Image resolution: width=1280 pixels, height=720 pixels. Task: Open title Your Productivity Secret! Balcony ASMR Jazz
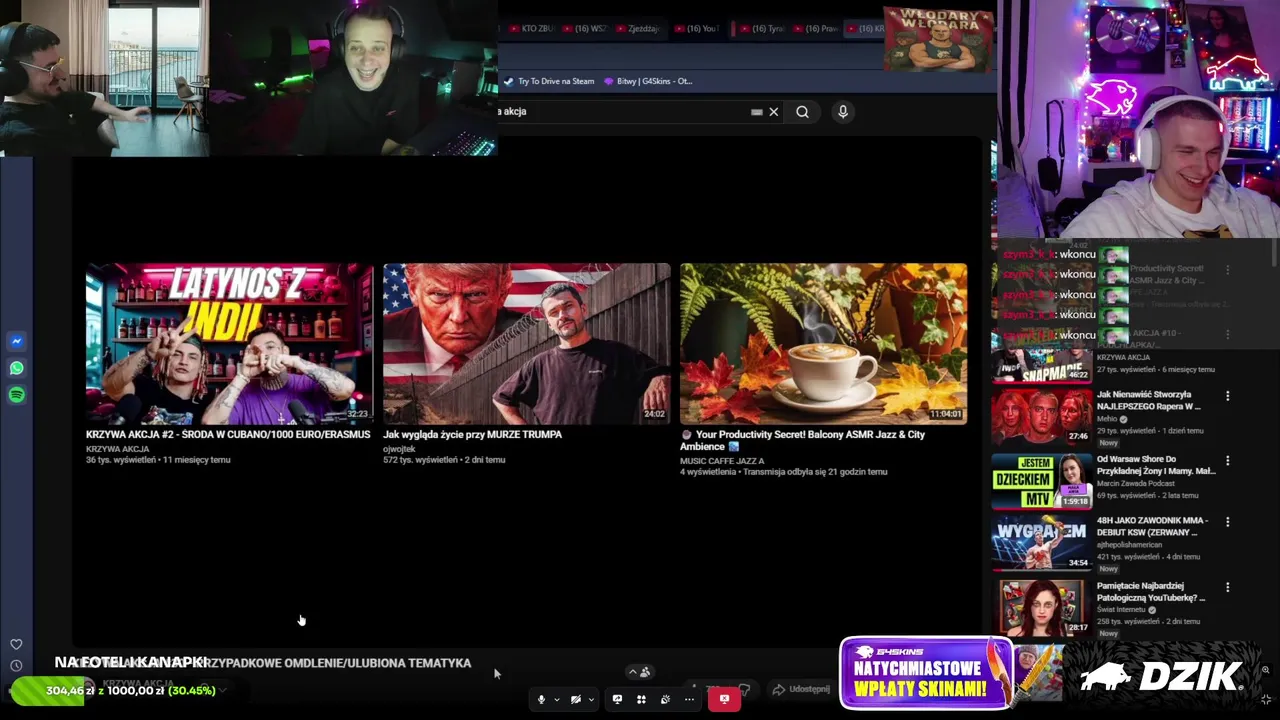(x=803, y=441)
